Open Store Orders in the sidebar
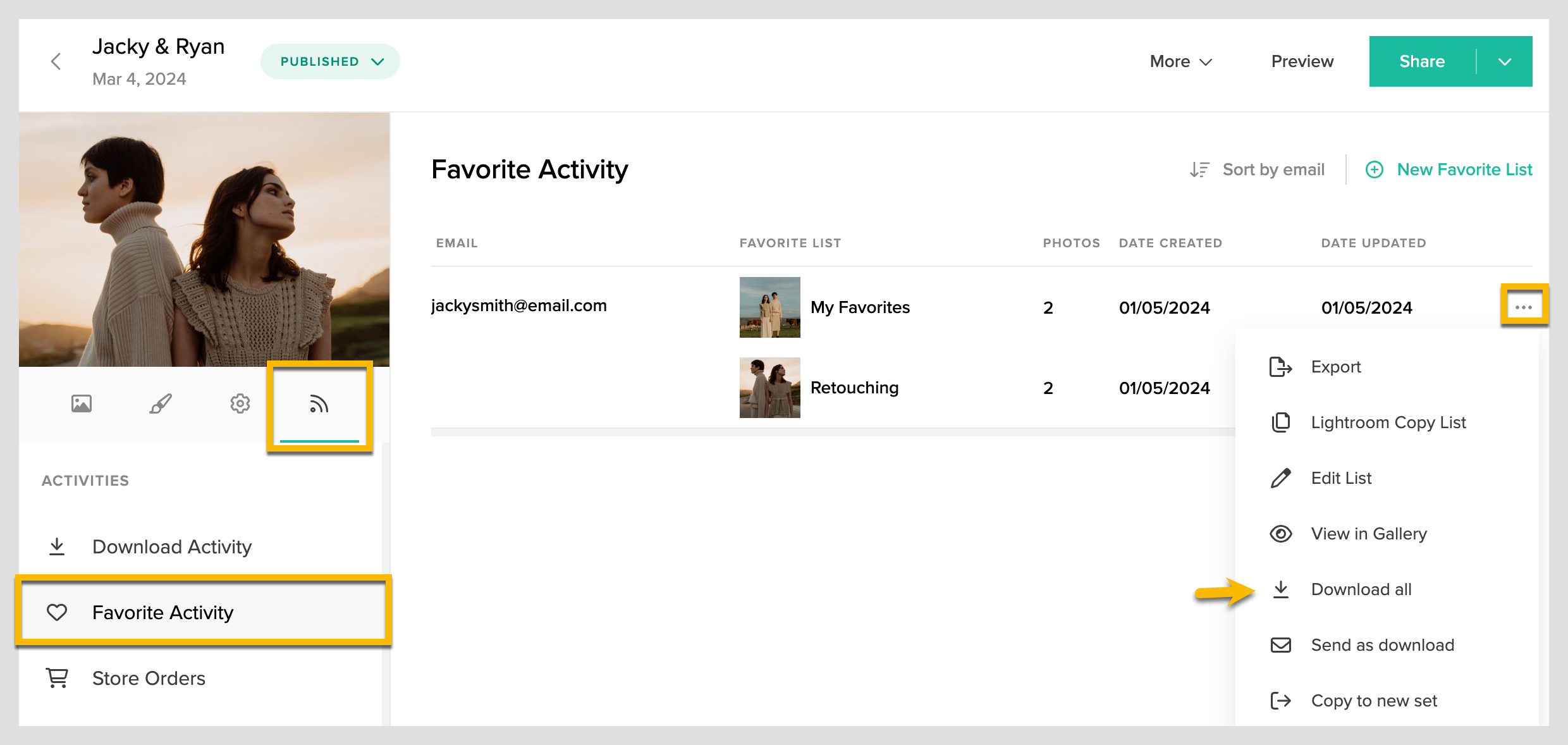 (149, 678)
